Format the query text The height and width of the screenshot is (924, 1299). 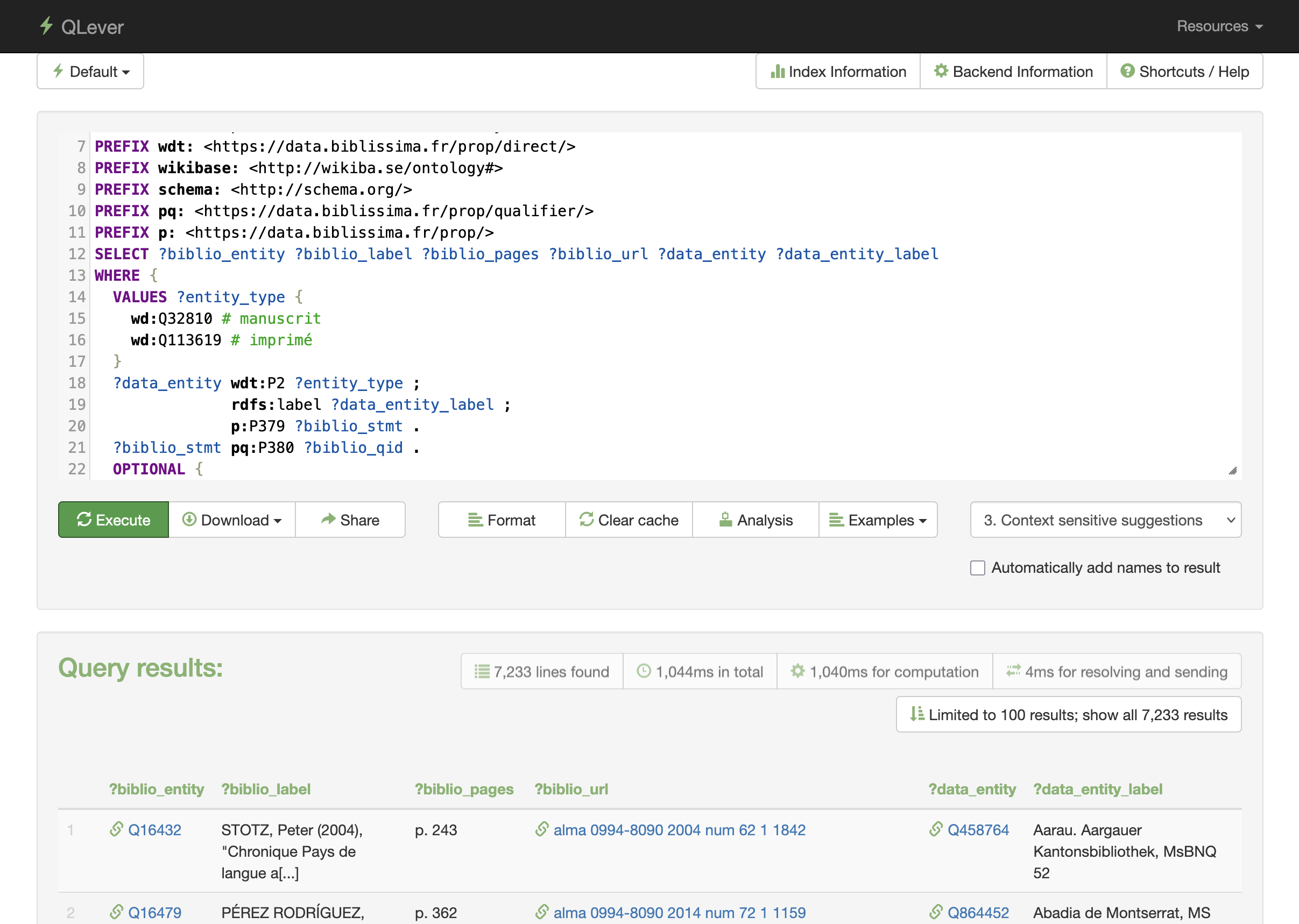[x=502, y=520]
